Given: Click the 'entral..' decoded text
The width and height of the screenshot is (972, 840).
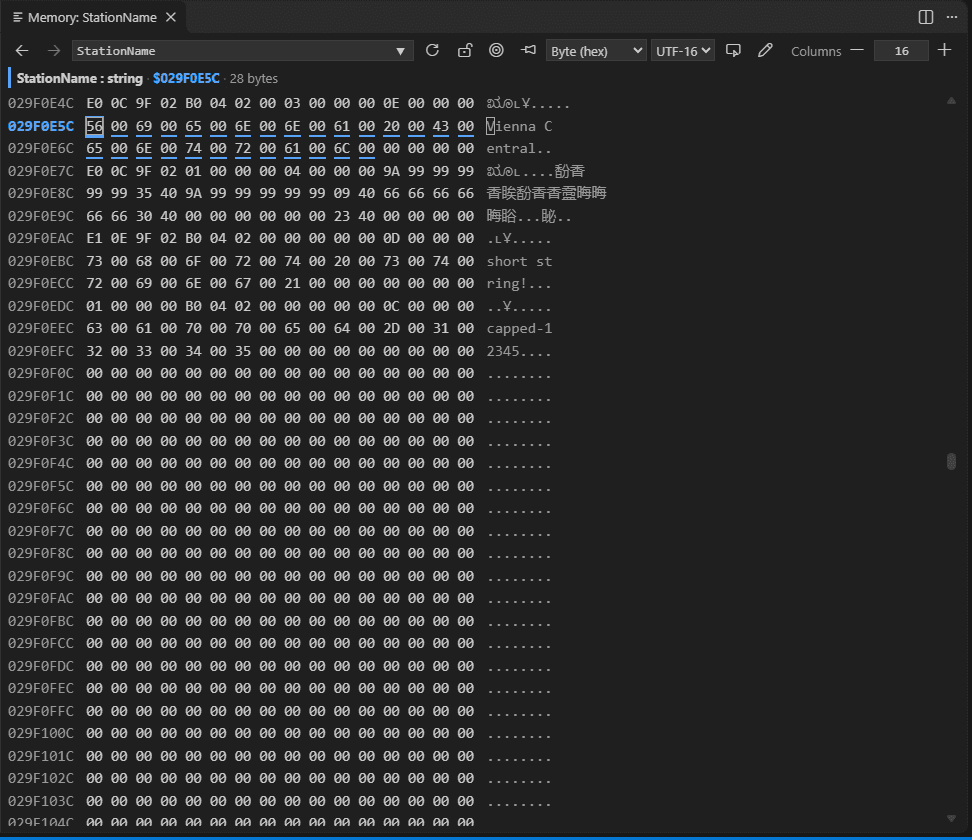Looking at the screenshot, I should coord(519,149).
